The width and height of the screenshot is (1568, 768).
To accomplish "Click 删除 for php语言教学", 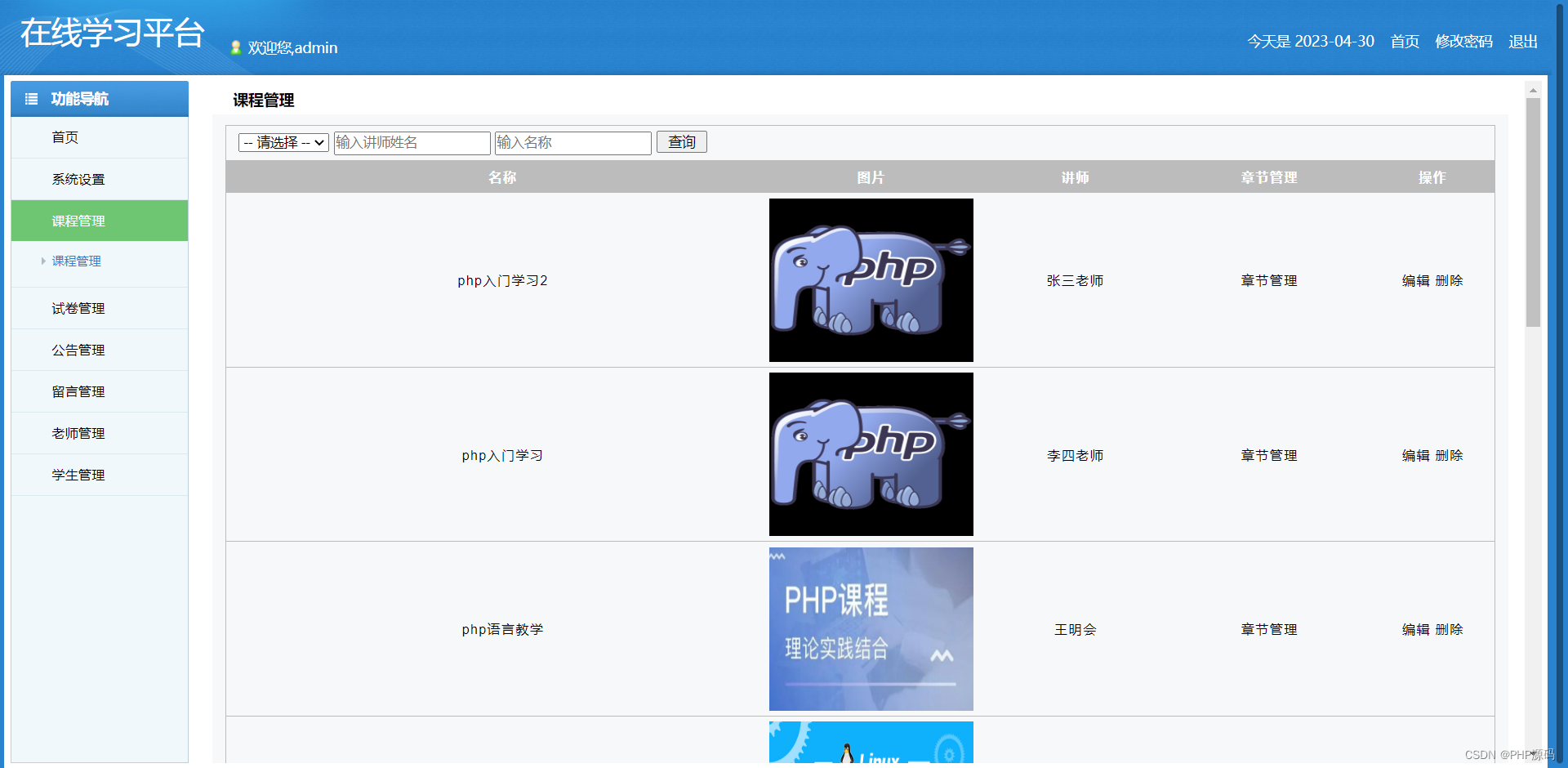I will click(x=1450, y=629).
